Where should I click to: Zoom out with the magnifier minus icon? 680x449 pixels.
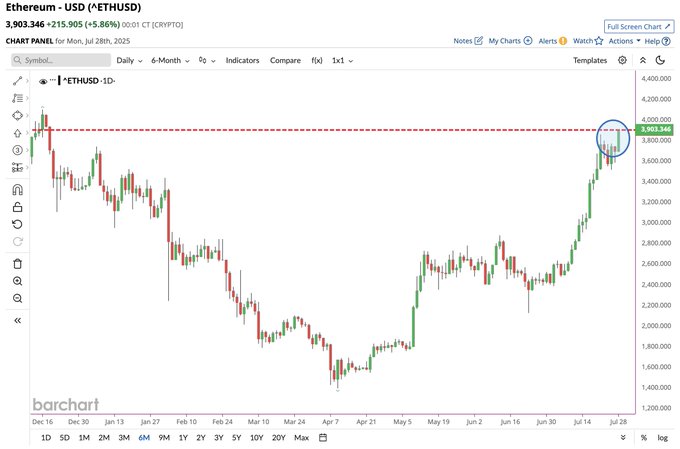(17, 298)
